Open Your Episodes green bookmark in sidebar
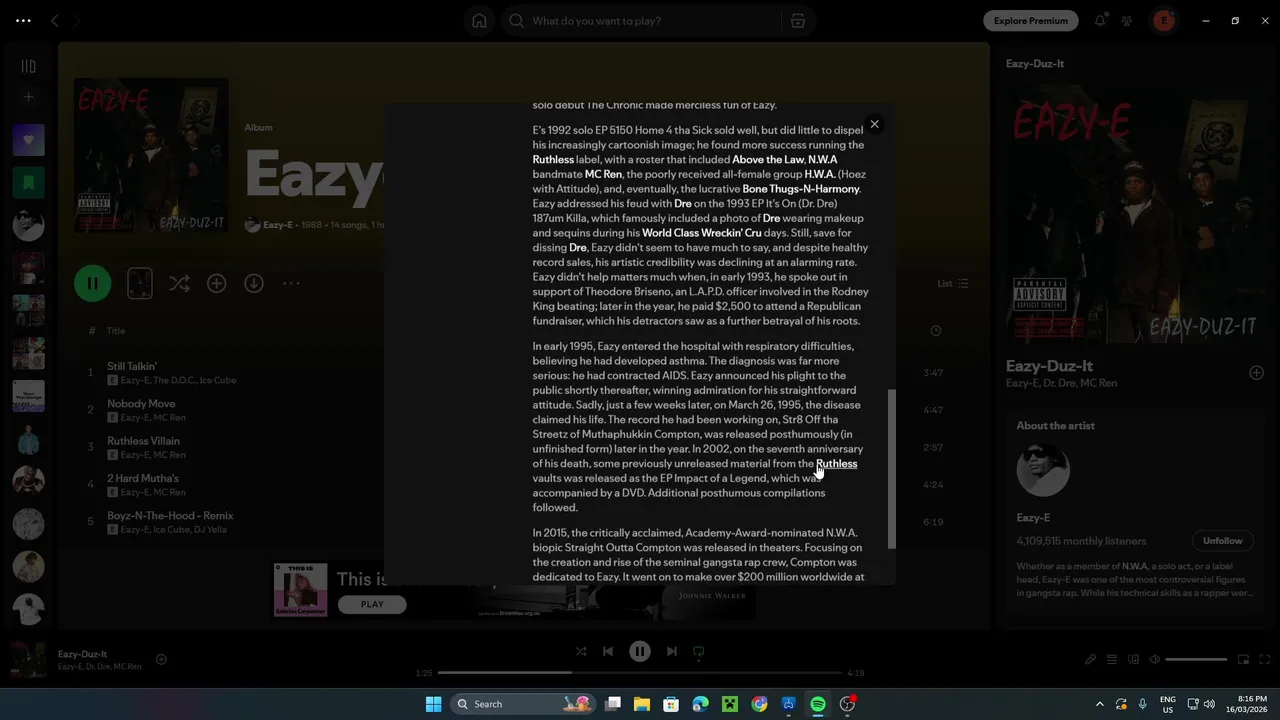Image resolution: width=1280 pixels, height=720 pixels. pyautogui.click(x=28, y=182)
